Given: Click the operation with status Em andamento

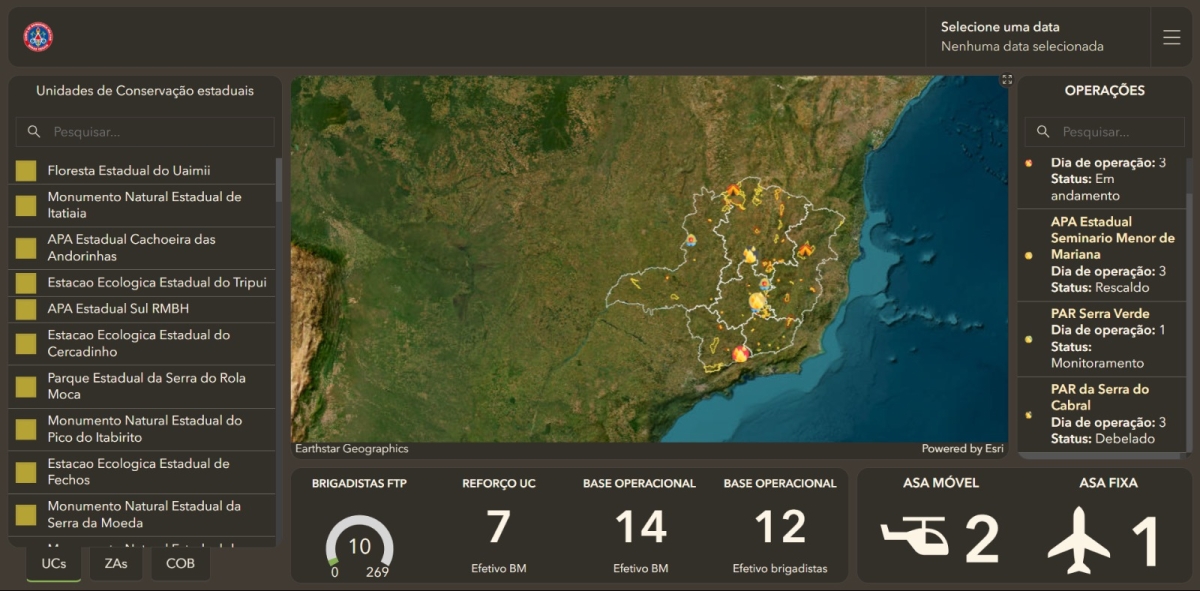Looking at the screenshot, I should click(x=1102, y=180).
